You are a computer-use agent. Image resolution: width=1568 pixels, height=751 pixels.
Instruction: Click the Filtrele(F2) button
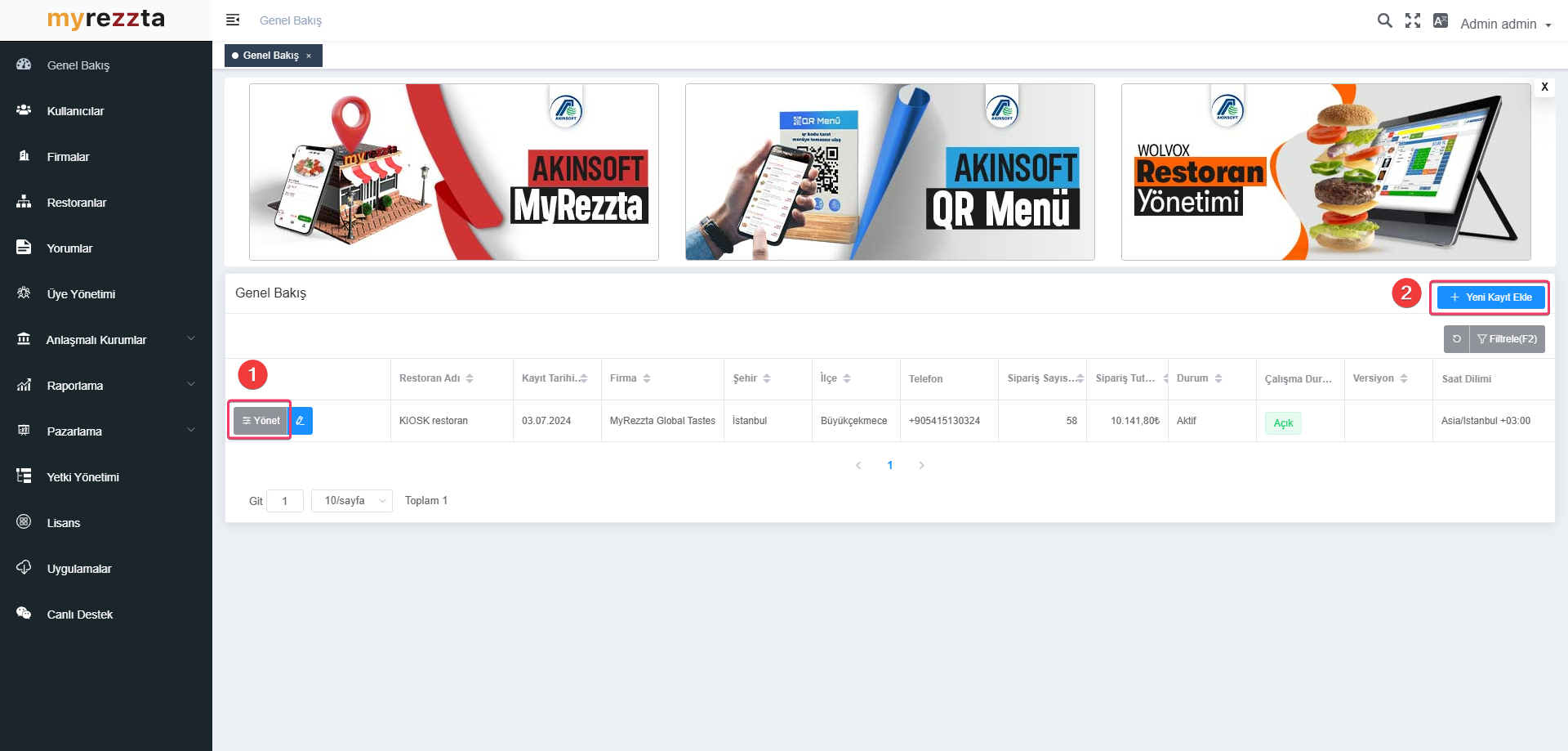pos(1508,339)
